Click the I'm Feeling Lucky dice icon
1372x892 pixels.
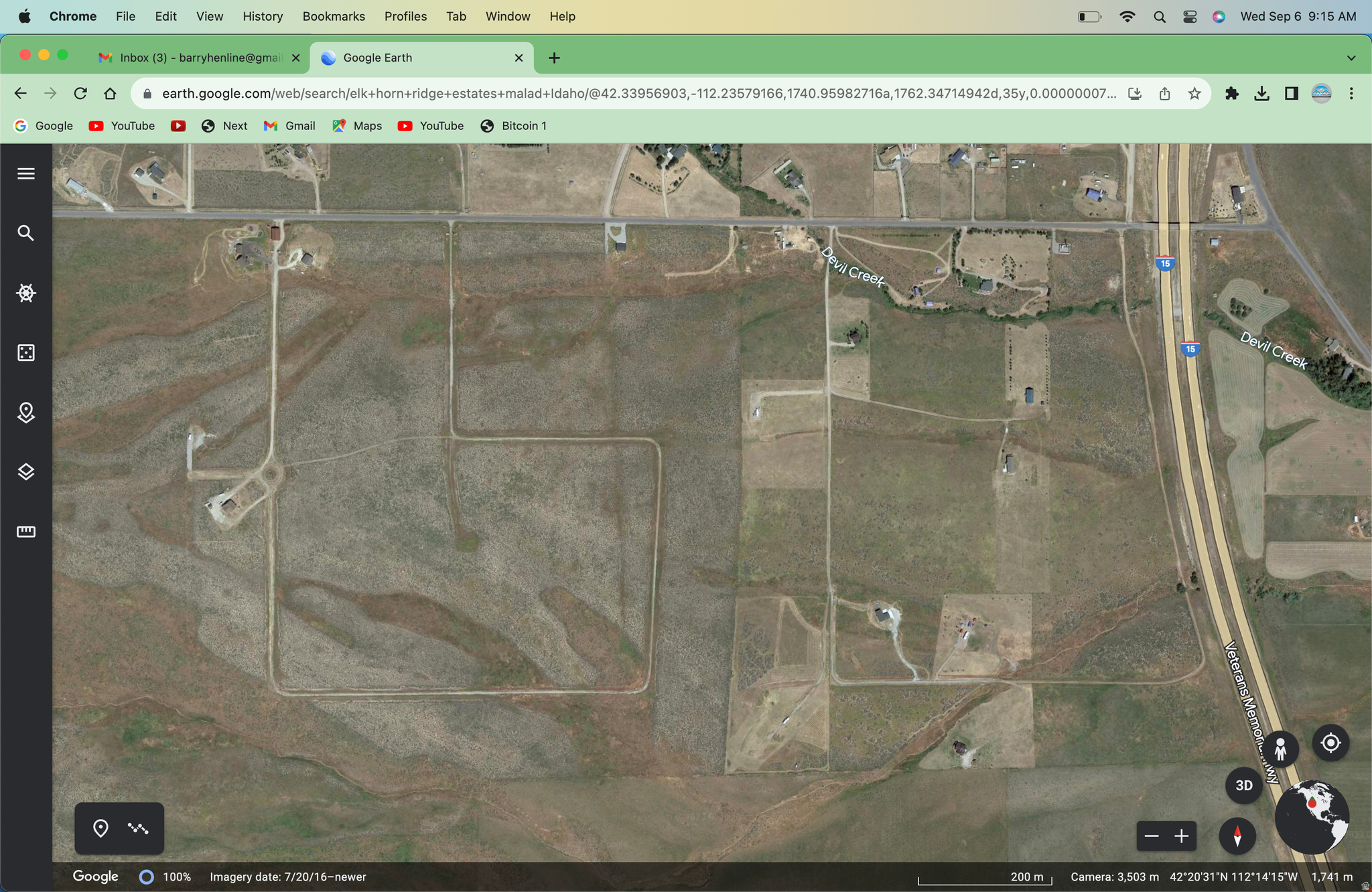click(x=25, y=352)
